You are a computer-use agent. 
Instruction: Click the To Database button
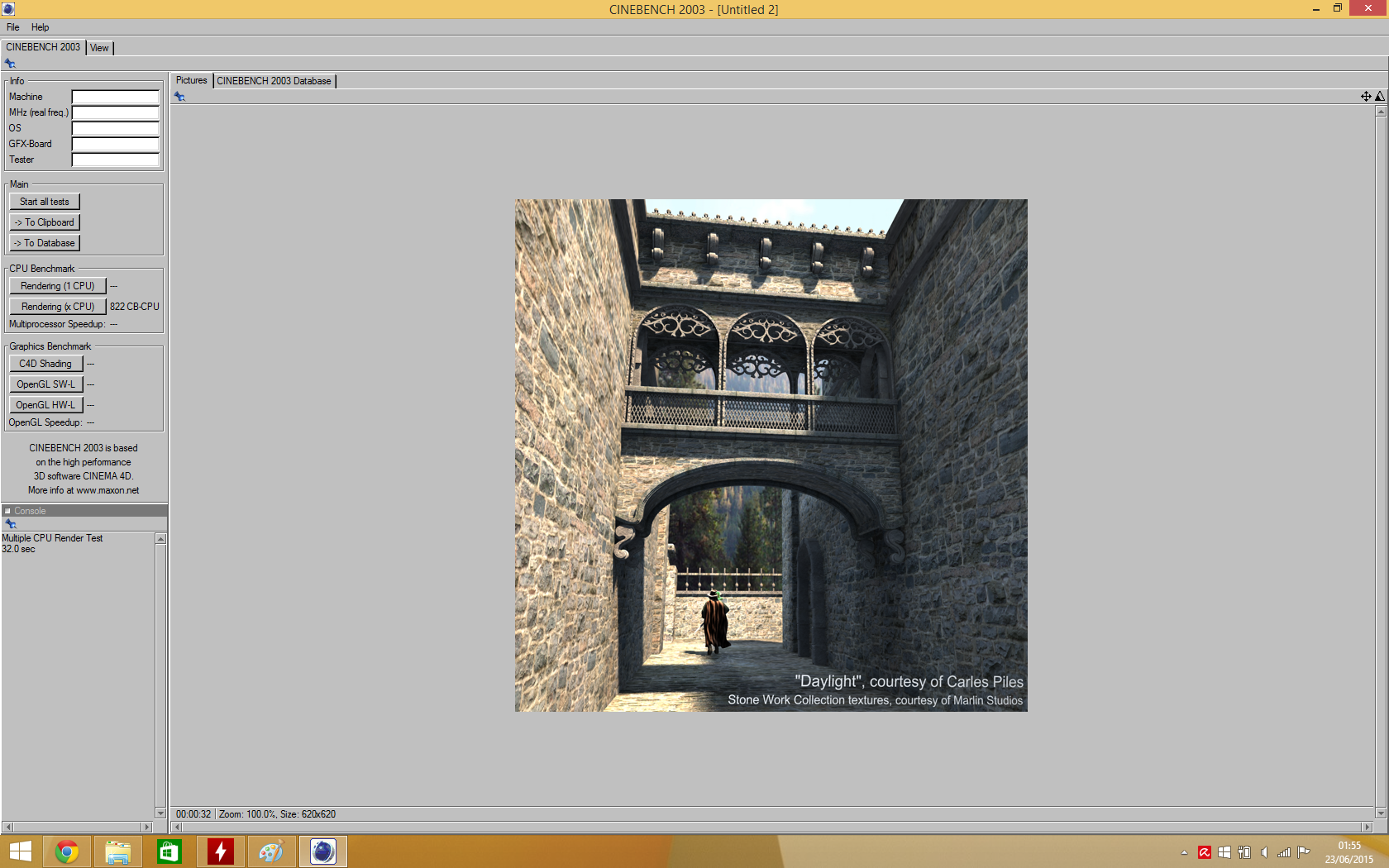pos(45,243)
